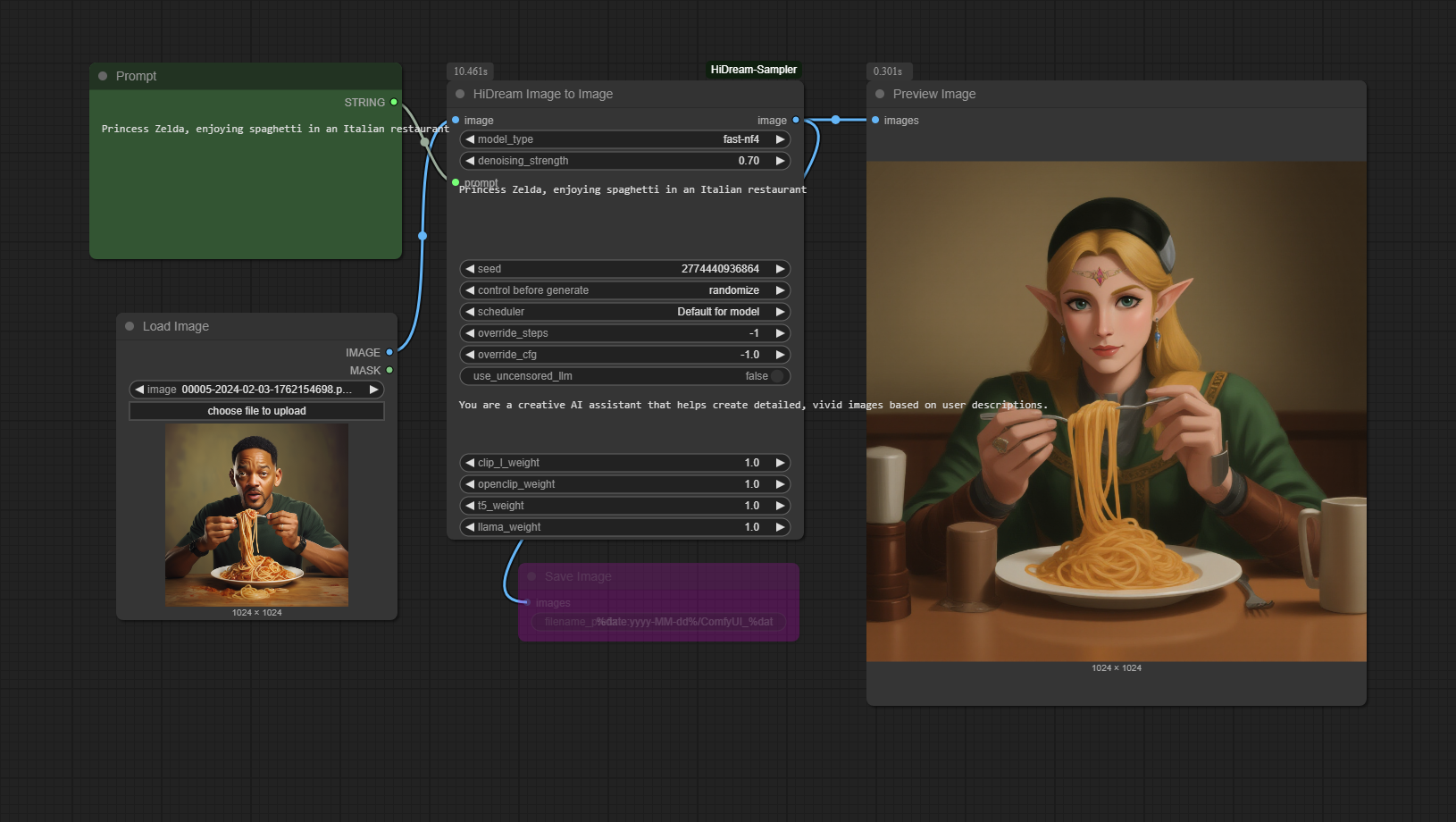
Task: Edit llama_weight value field
Action: pos(625,527)
